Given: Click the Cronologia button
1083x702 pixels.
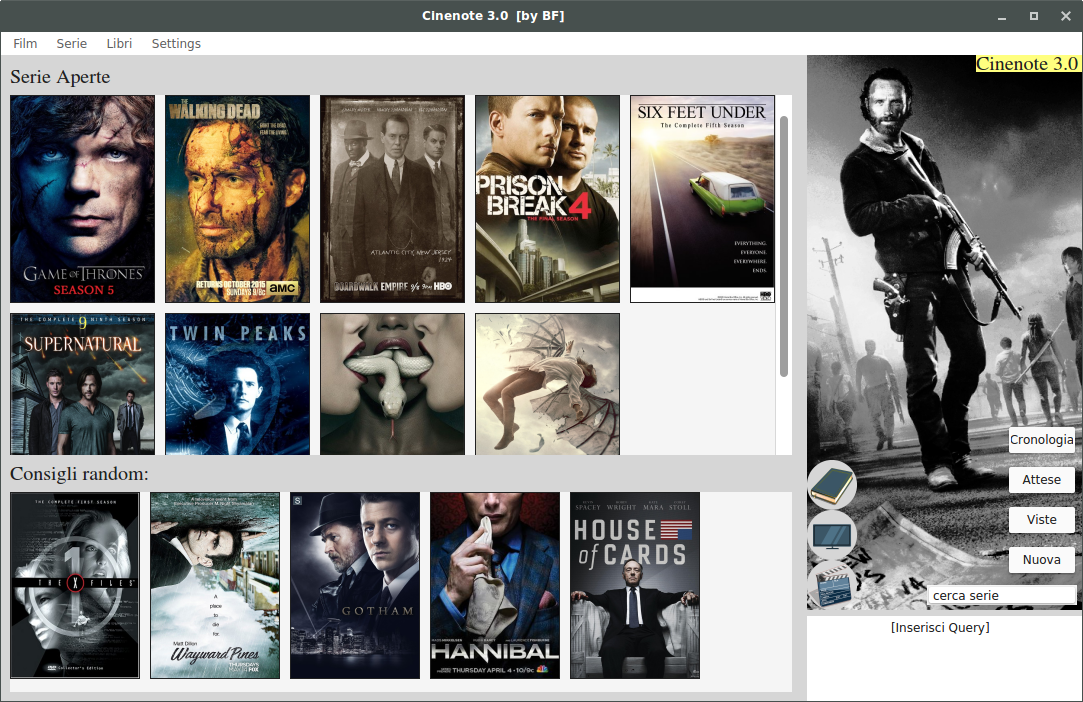Looking at the screenshot, I should pyautogui.click(x=1042, y=439).
